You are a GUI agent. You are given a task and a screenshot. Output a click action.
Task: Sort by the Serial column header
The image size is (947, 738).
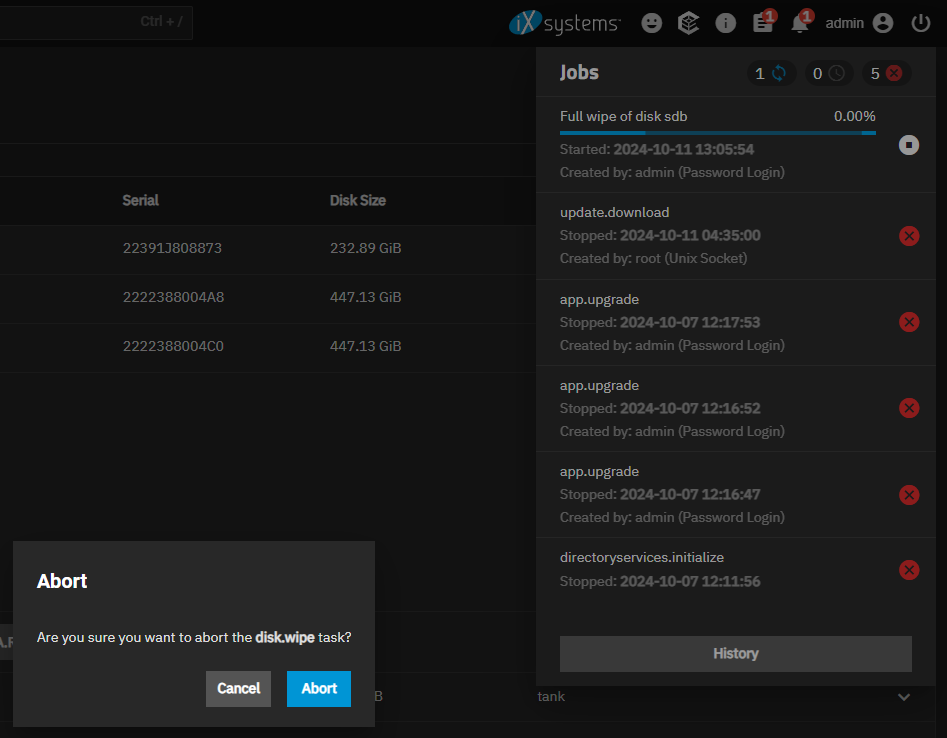pyautogui.click(x=140, y=200)
